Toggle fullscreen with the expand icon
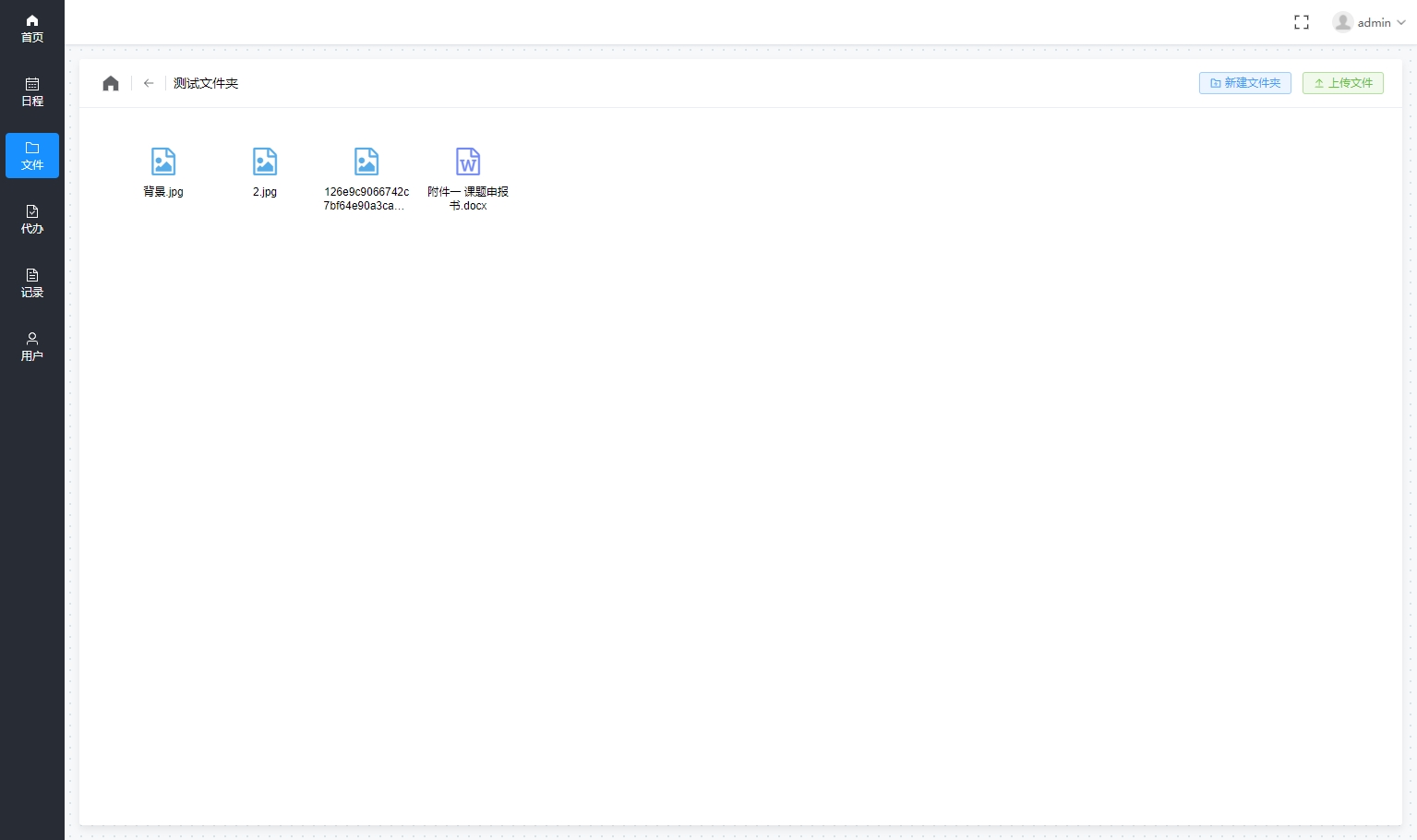This screenshot has height=840, width=1417. (x=1302, y=22)
